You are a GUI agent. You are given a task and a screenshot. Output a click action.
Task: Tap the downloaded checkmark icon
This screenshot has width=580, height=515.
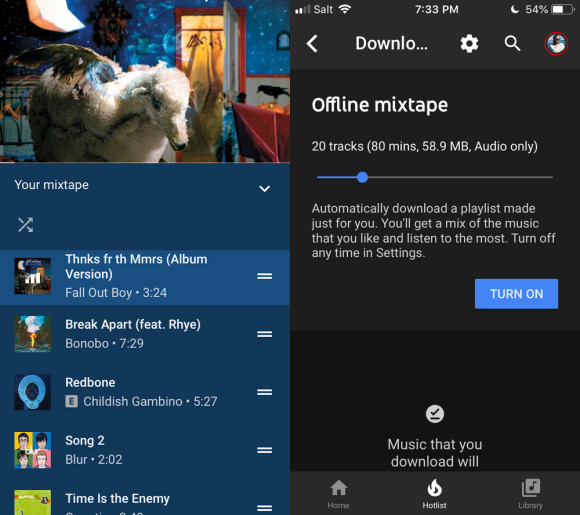pos(435,414)
